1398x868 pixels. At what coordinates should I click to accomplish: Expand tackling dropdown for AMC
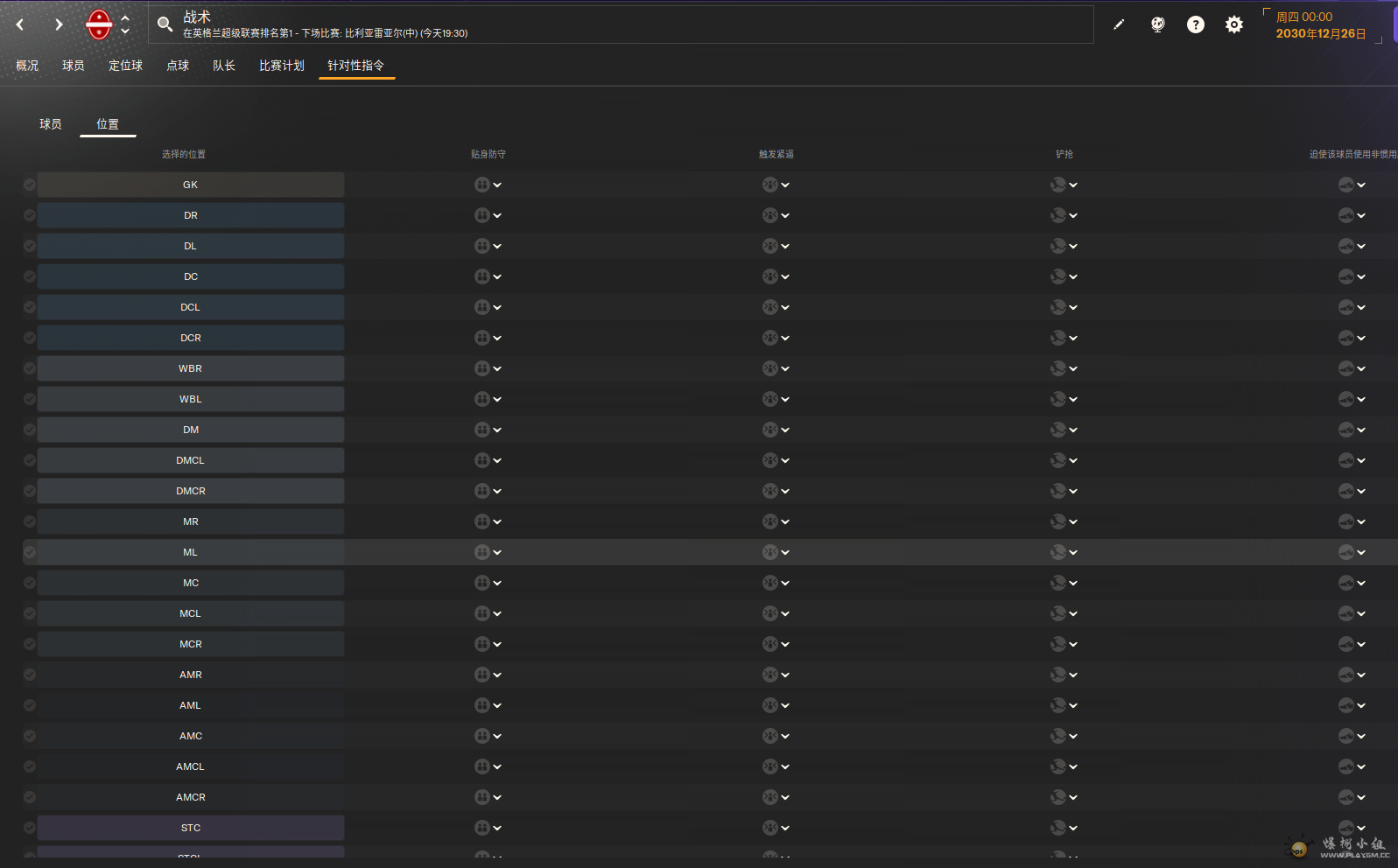coord(1073,736)
